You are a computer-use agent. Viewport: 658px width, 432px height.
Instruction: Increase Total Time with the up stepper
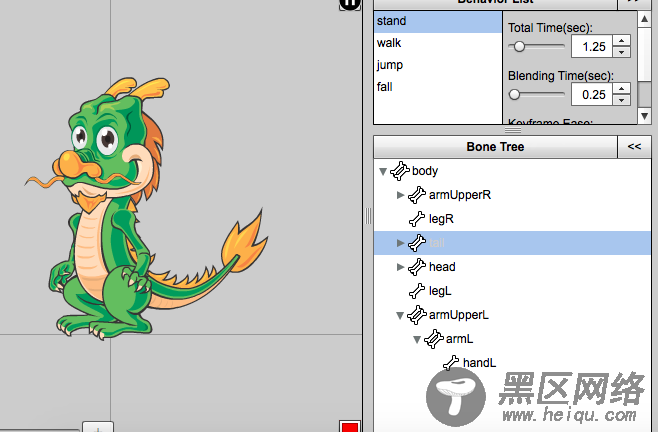(x=621, y=41)
